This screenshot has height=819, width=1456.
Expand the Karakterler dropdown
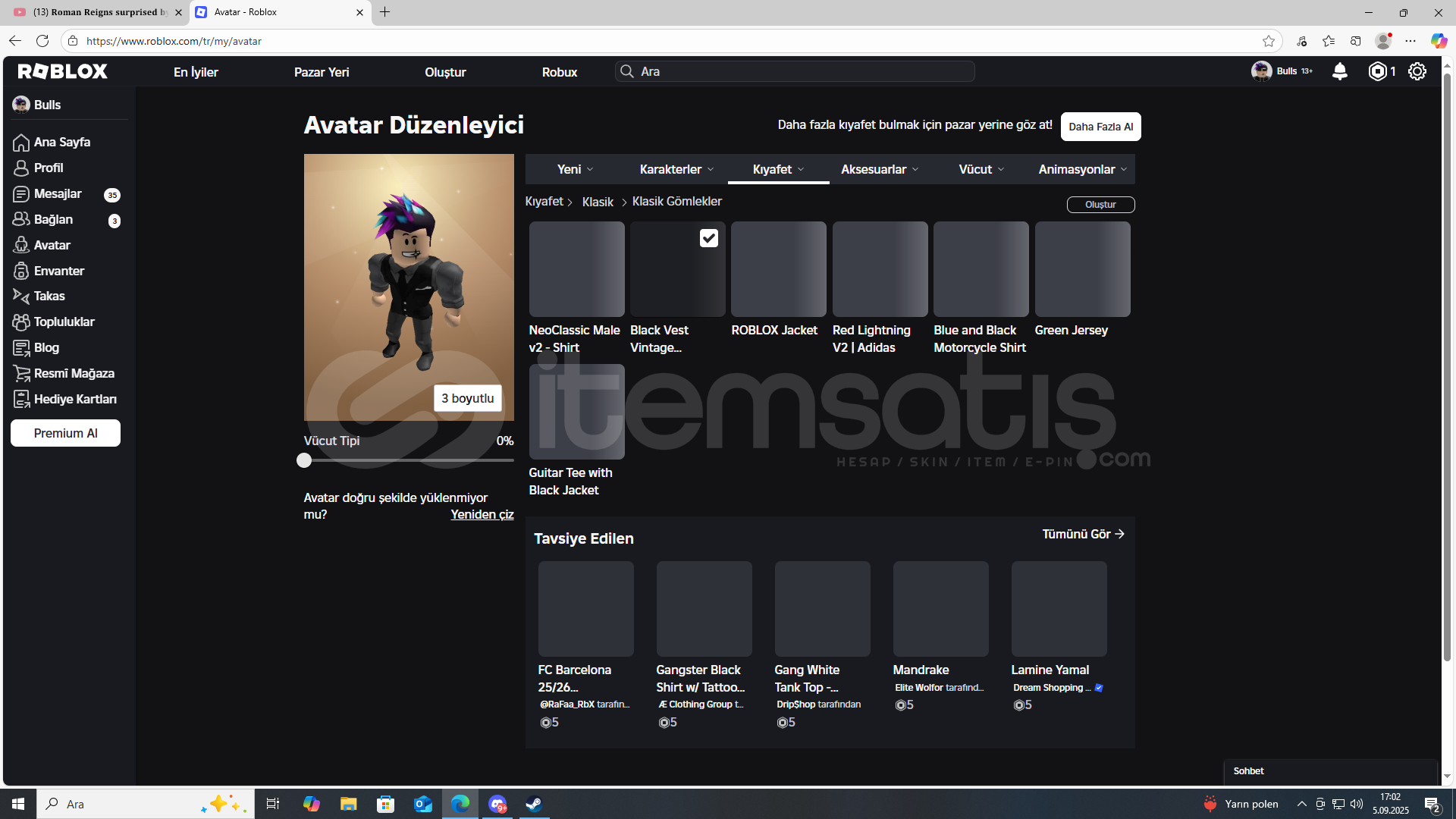point(676,169)
